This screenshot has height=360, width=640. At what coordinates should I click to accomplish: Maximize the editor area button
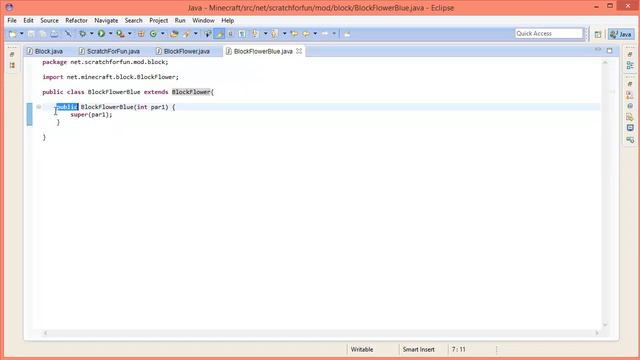[x=610, y=51]
